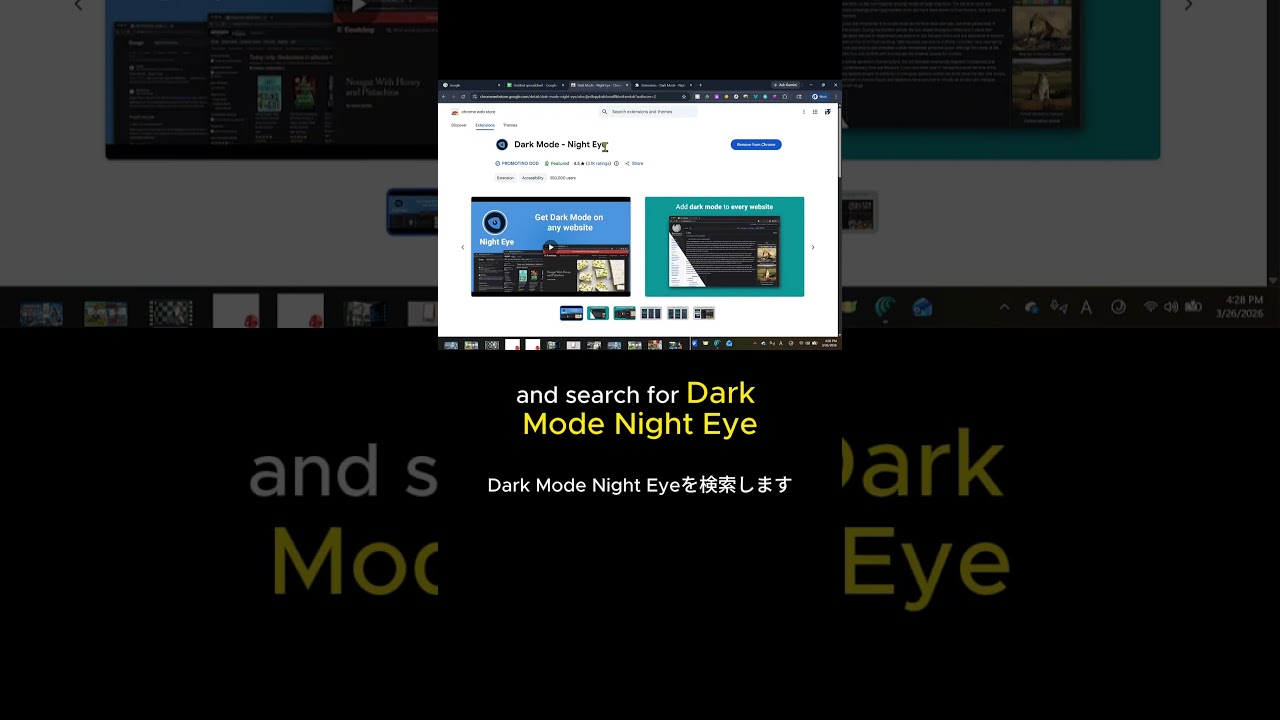
Task: Click the info icon after the ratings
Action: click(x=616, y=163)
